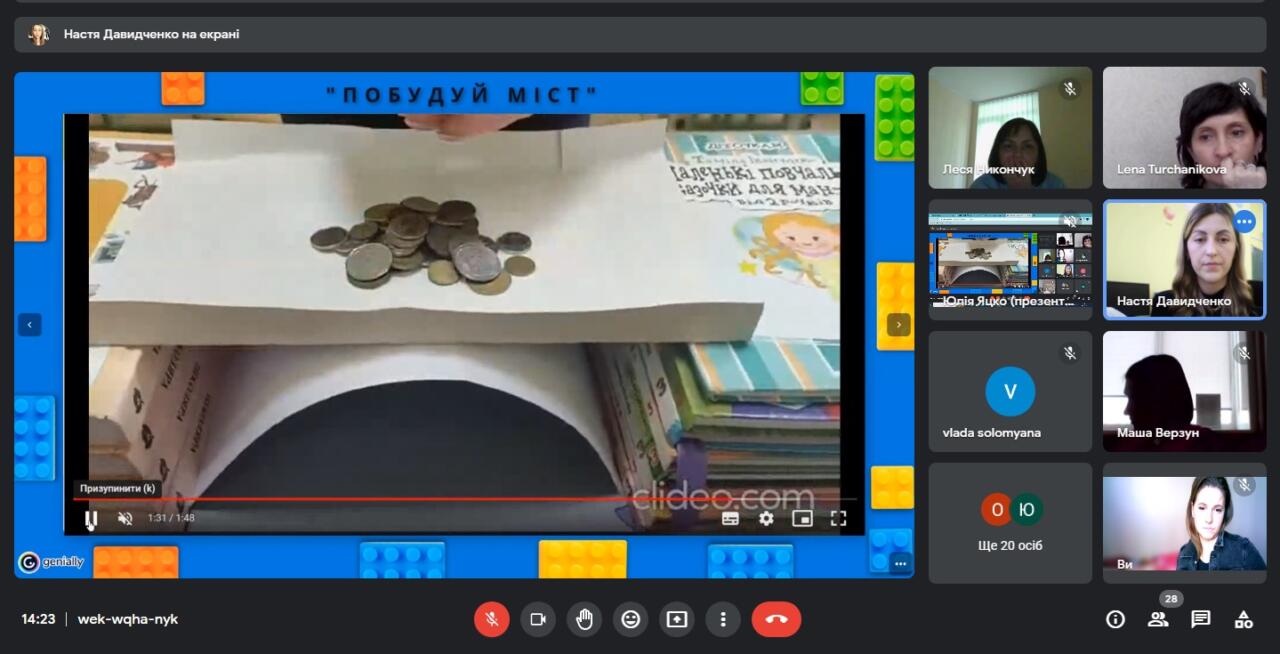Toggle subtitles on the video player
This screenshot has width=1280, height=654.
tap(730, 518)
